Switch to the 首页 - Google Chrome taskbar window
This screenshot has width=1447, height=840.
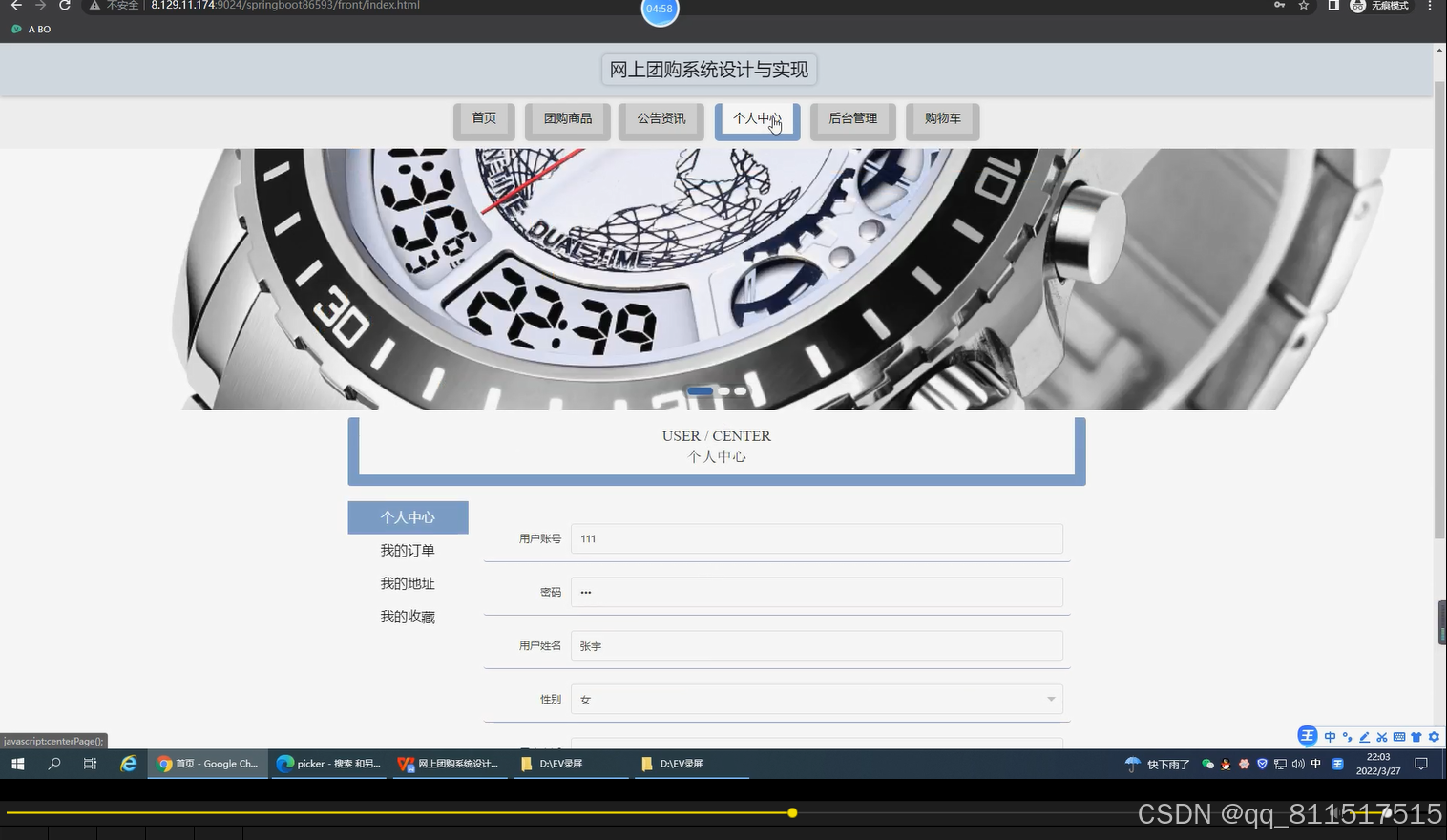pyautogui.click(x=207, y=764)
